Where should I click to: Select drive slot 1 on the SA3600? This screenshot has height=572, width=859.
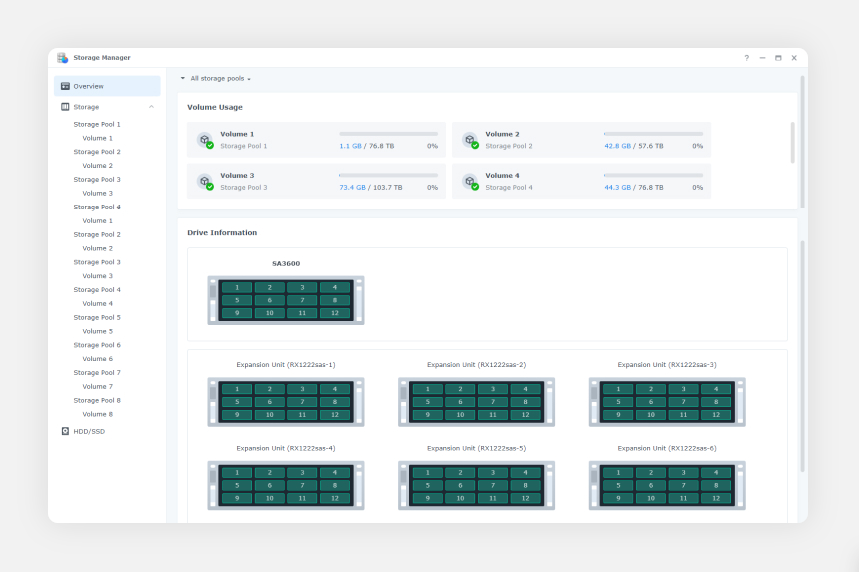(x=237, y=287)
